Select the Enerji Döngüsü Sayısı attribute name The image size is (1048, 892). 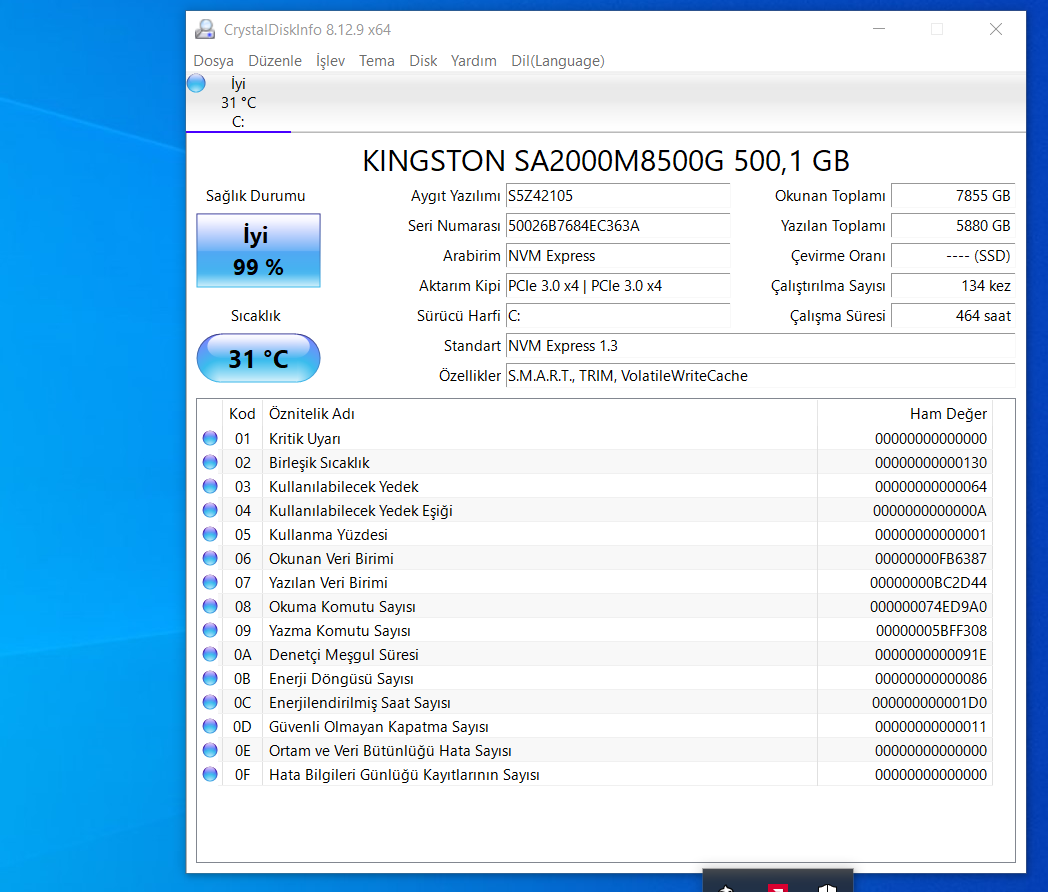[x=341, y=679]
